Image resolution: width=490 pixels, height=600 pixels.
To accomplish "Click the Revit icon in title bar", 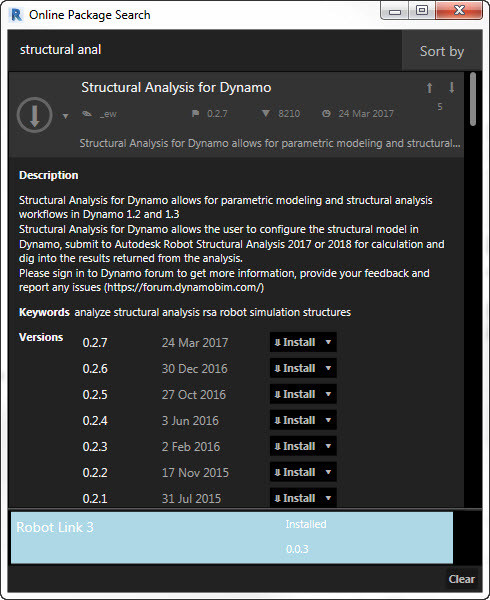I will 16,15.
